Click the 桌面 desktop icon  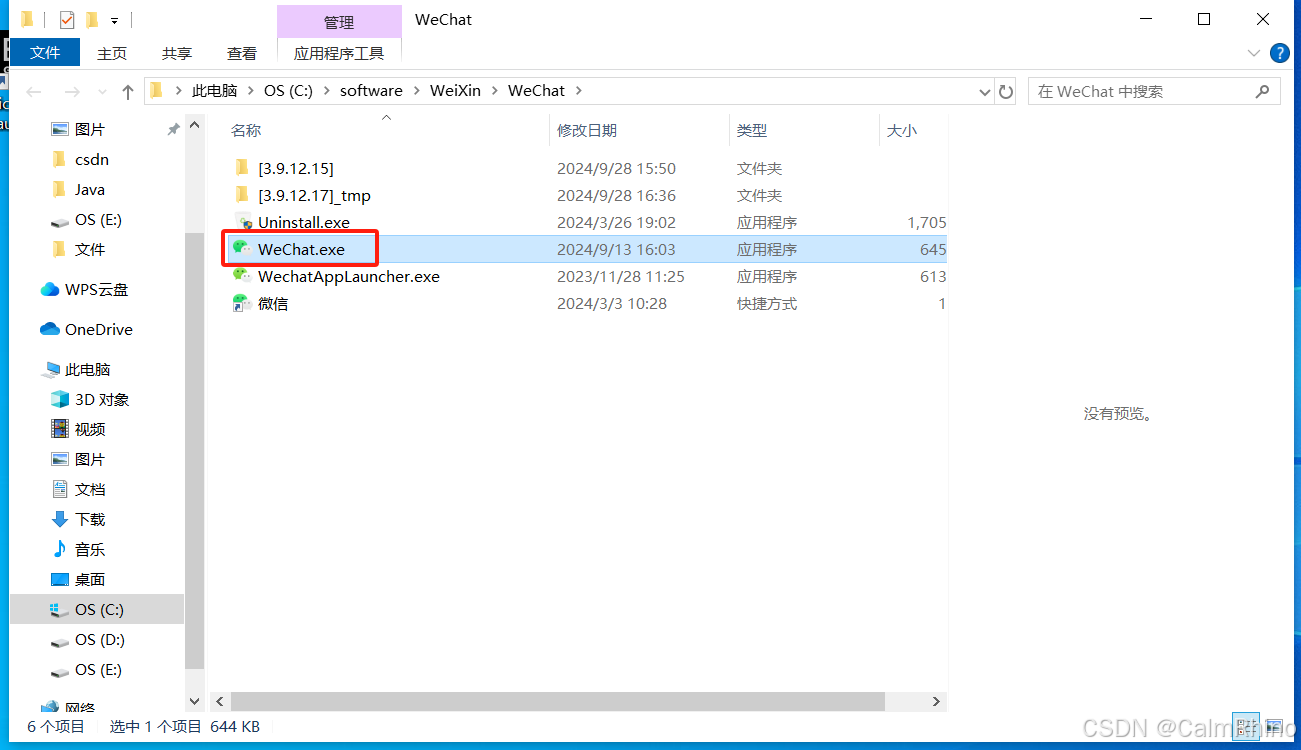click(60, 579)
